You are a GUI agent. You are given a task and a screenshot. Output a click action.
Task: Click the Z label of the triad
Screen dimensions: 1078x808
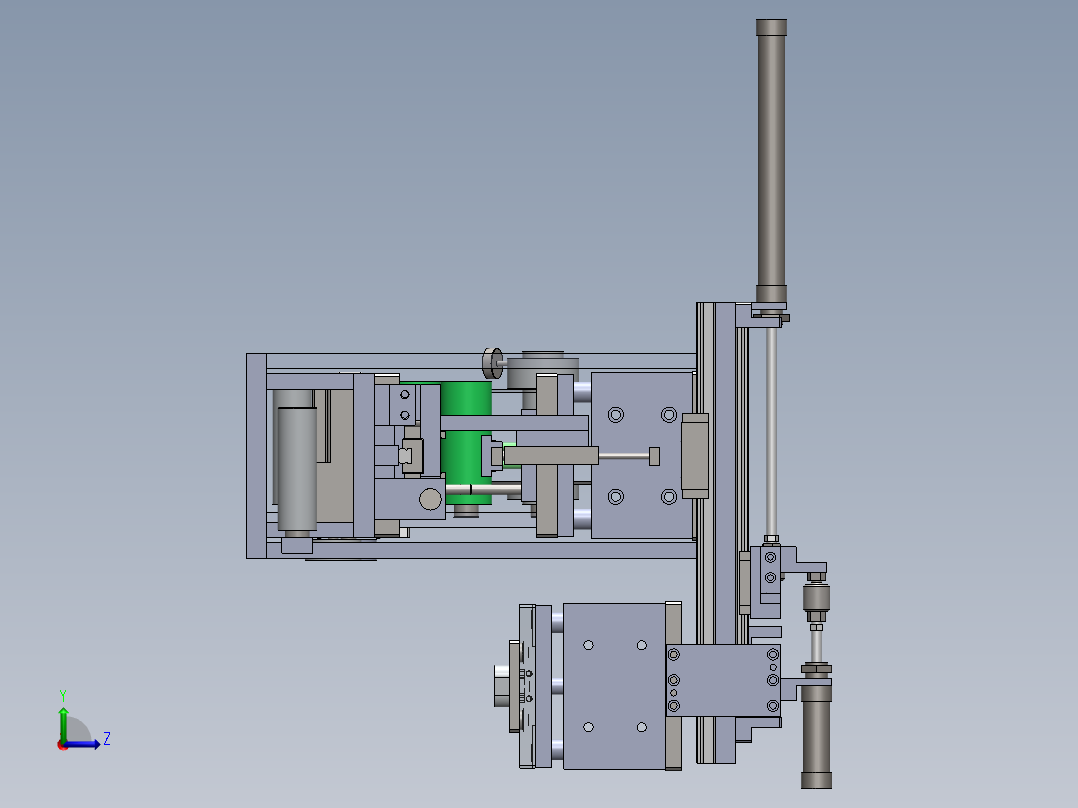pyautogui.click(x=107, y=739)
